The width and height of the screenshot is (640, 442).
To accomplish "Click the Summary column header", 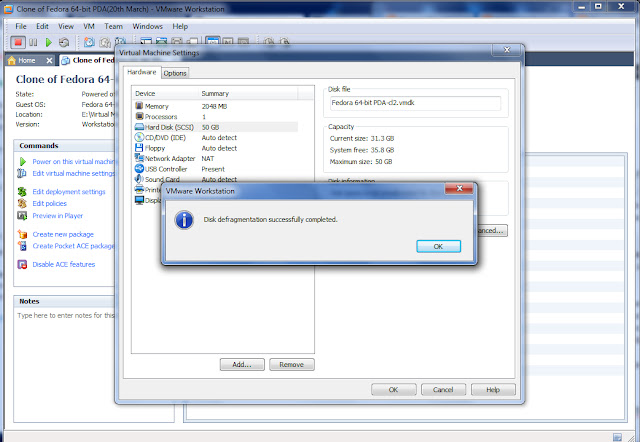I will coord(249,93).
